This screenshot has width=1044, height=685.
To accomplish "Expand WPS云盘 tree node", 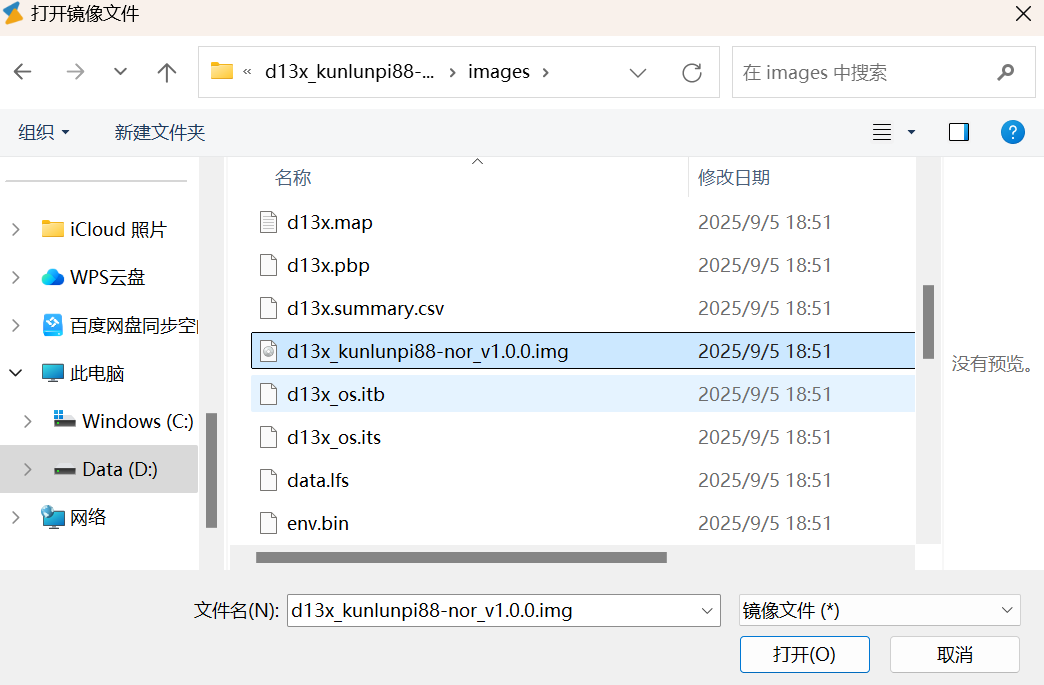I will point(16,278).
